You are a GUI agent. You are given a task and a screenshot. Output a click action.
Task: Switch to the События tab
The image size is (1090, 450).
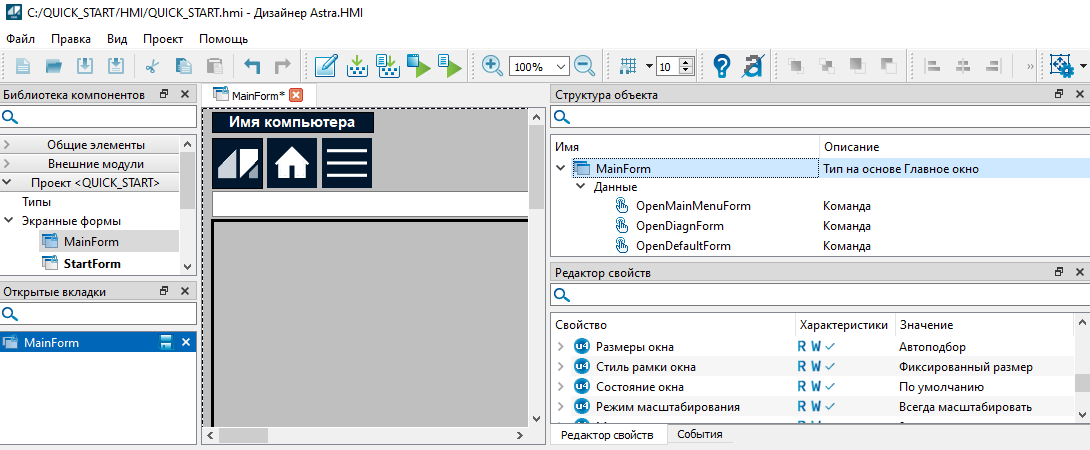click(700, 434)
